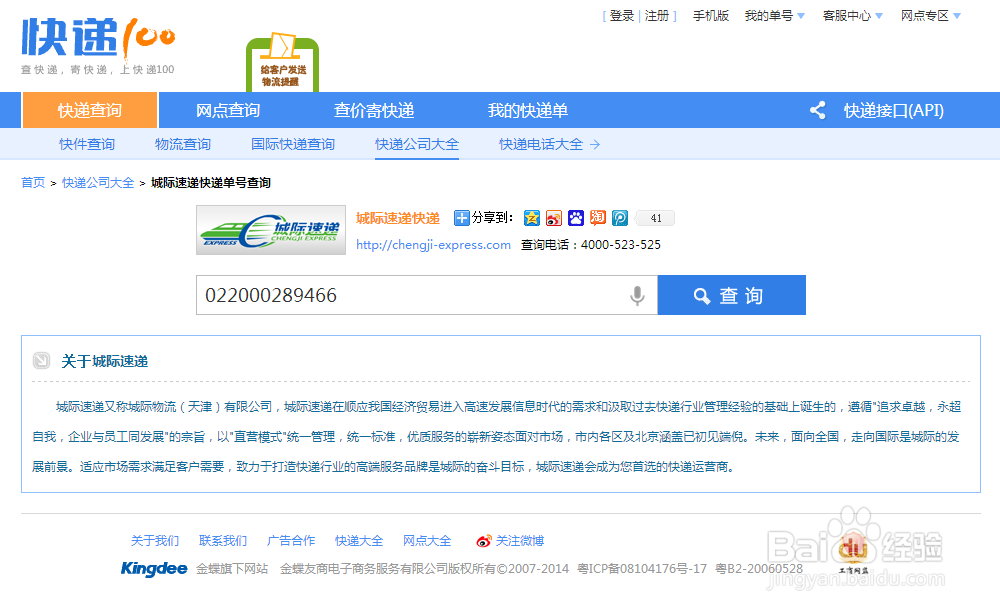Select the 网点查询 main tab

(228, 110)
